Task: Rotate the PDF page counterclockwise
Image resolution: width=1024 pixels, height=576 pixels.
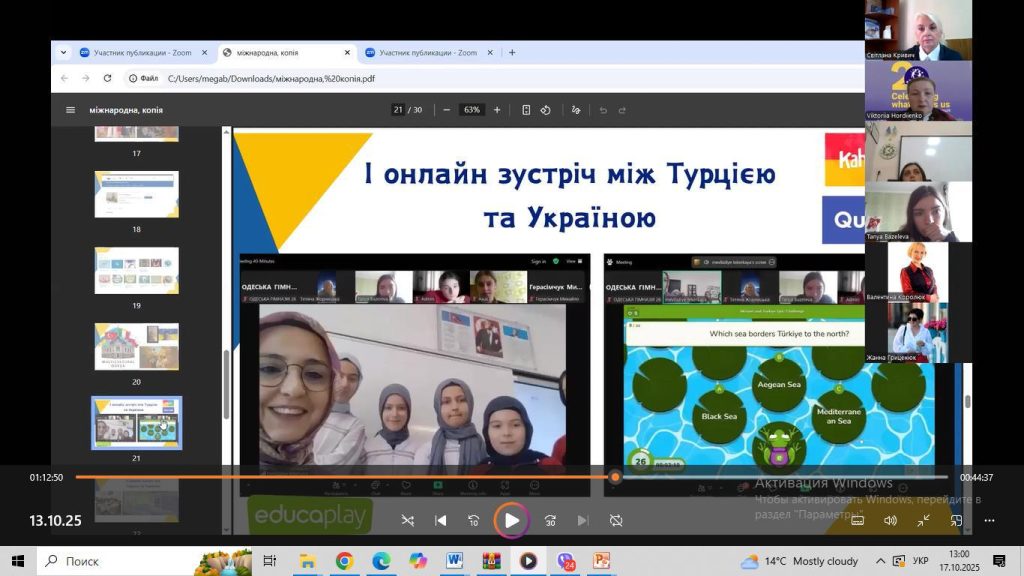Action: 546,110
